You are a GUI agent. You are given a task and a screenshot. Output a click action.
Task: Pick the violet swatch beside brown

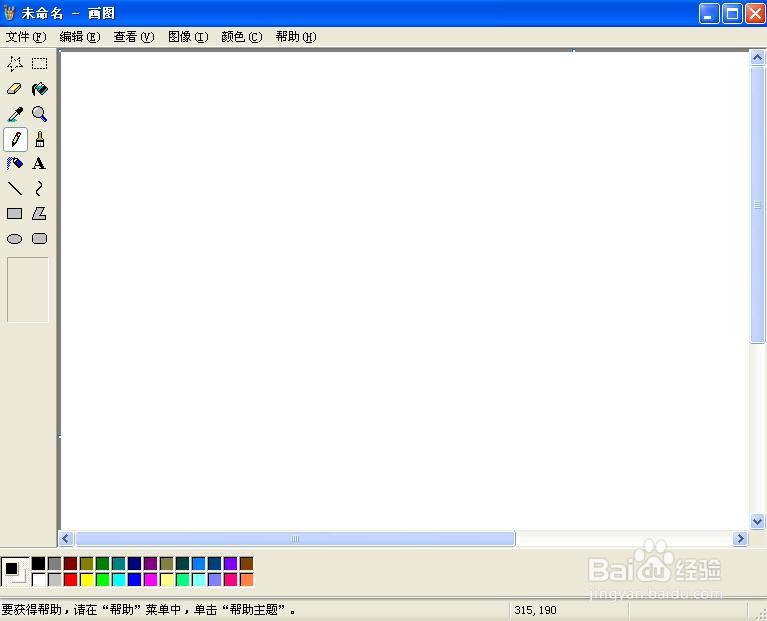tap(230, 564)
